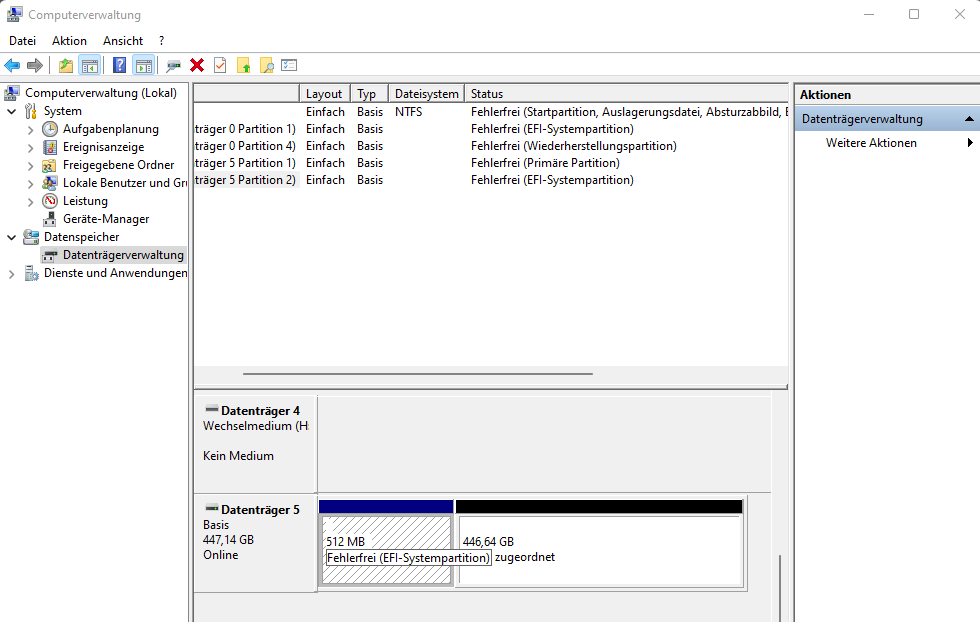The image size is (980, 622).
Task: Click the yellow sheet with magnifier icon
Action: click(267, 65)
